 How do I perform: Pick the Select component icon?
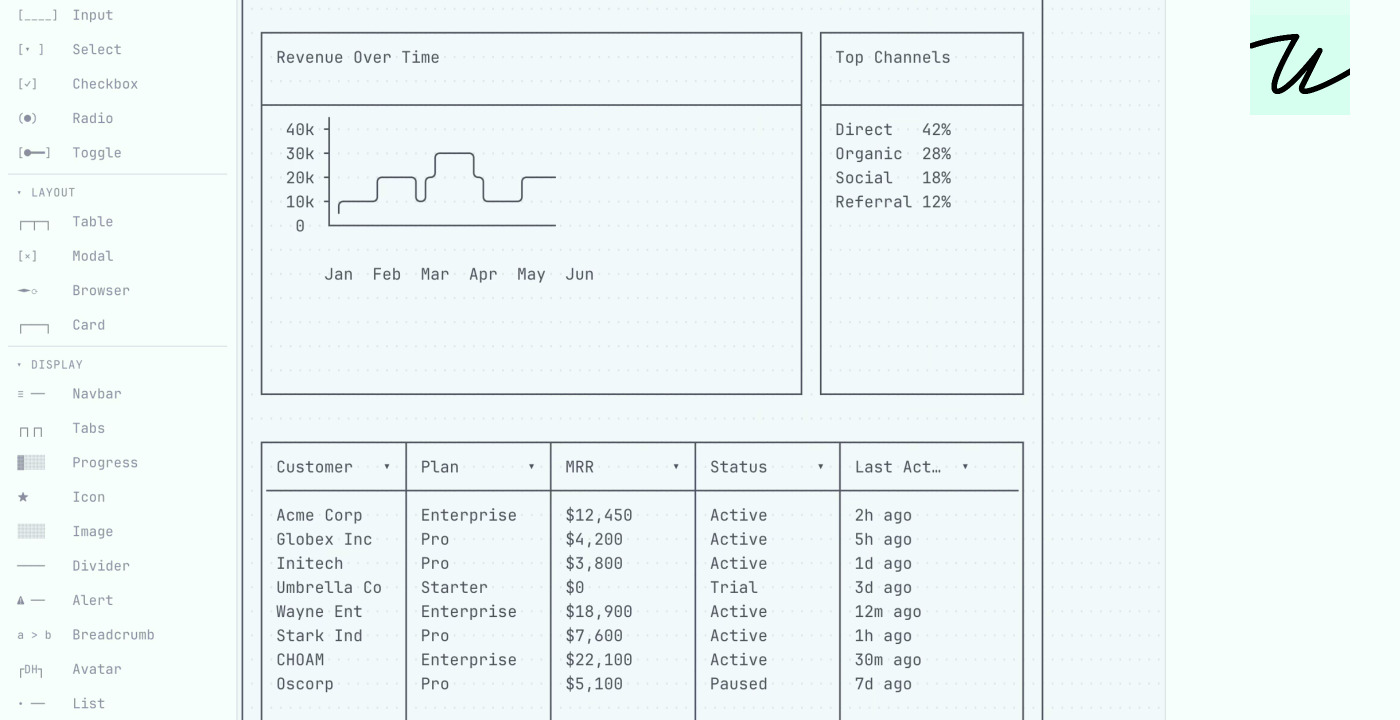click(x=31, y=50)
